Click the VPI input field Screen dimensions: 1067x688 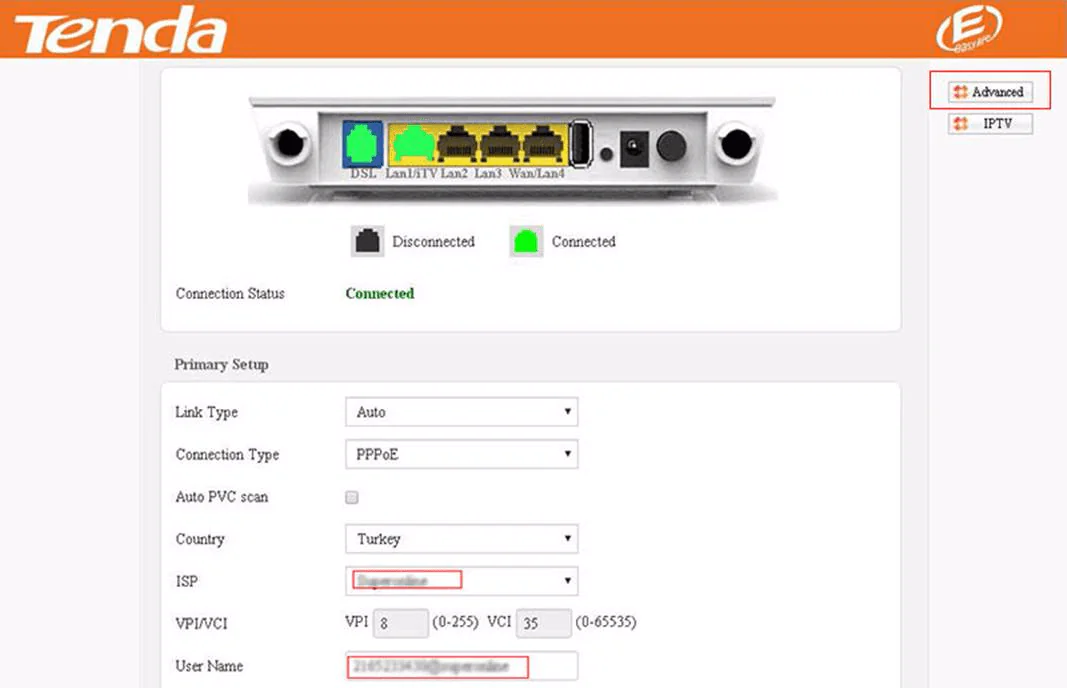pos(401,623)
